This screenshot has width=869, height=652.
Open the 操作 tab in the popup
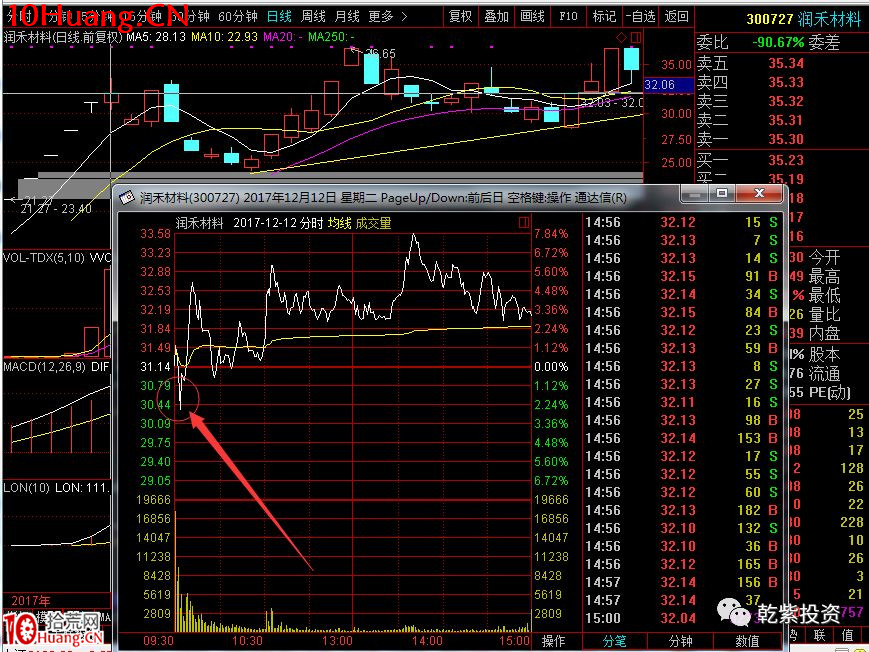click(x=553, y=641)
